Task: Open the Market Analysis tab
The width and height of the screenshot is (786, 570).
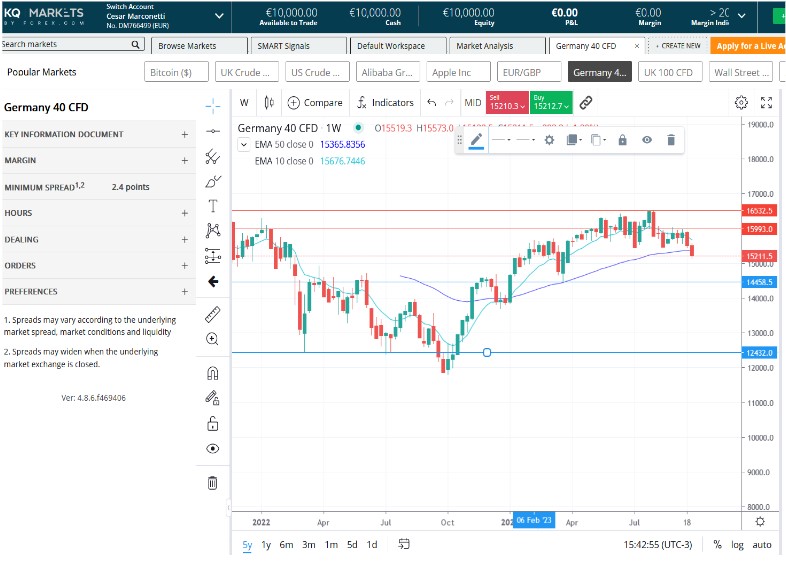Action: [x=497, y=46]
